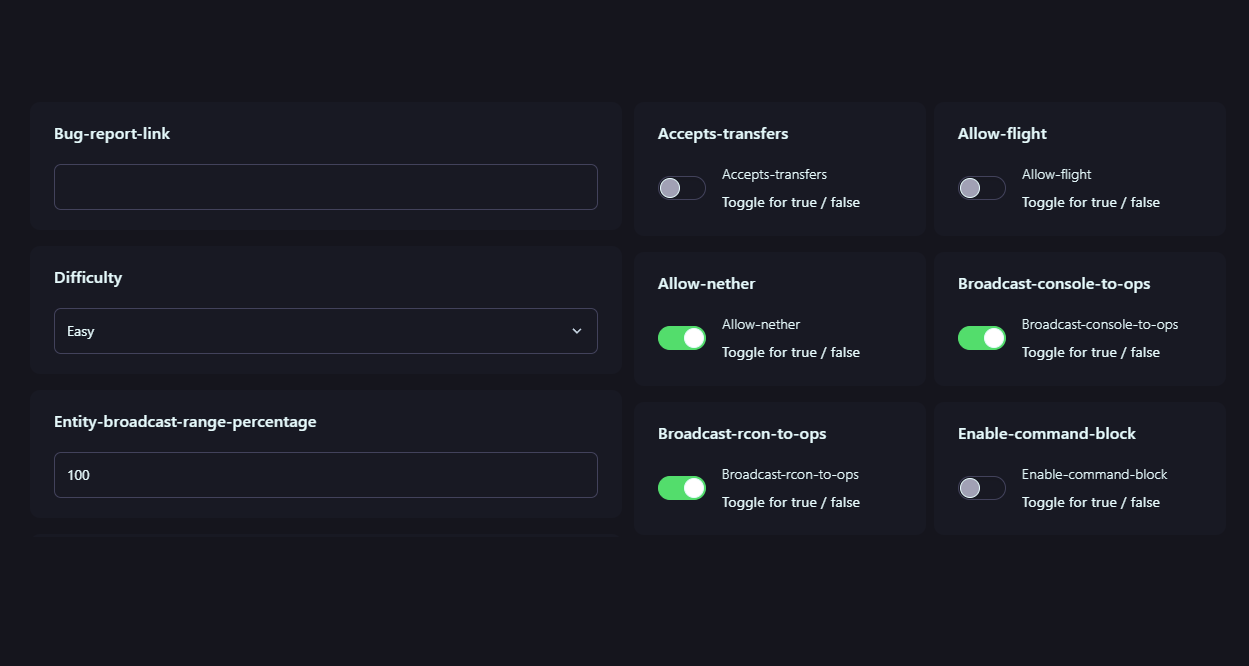
Task: Click "Toggle for true / false" under Broadcast-rcon-to-ops
Action: [x=790, y=503]
